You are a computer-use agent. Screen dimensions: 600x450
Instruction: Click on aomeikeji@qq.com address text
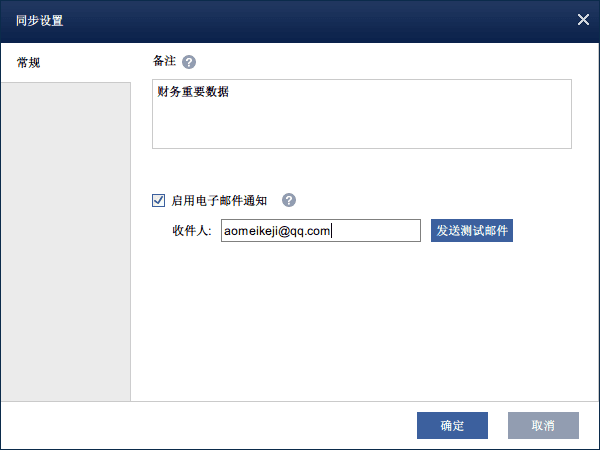[x=275, y=231]
